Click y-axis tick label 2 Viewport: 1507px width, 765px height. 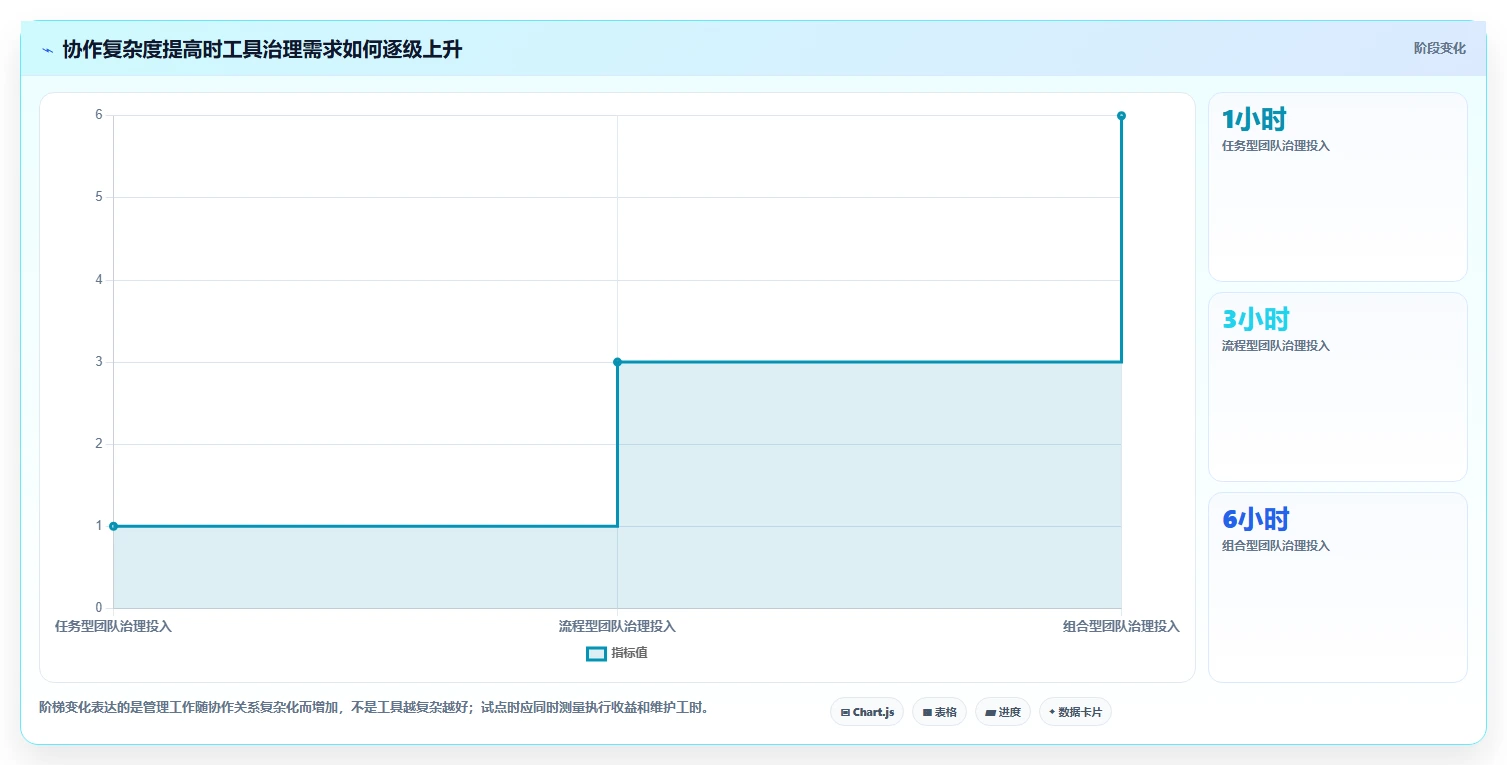pos(99,444)
